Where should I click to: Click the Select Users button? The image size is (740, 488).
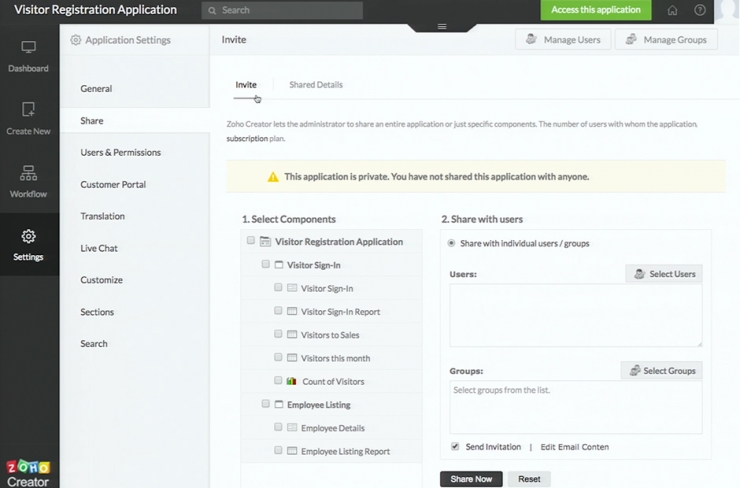point(664,274)
